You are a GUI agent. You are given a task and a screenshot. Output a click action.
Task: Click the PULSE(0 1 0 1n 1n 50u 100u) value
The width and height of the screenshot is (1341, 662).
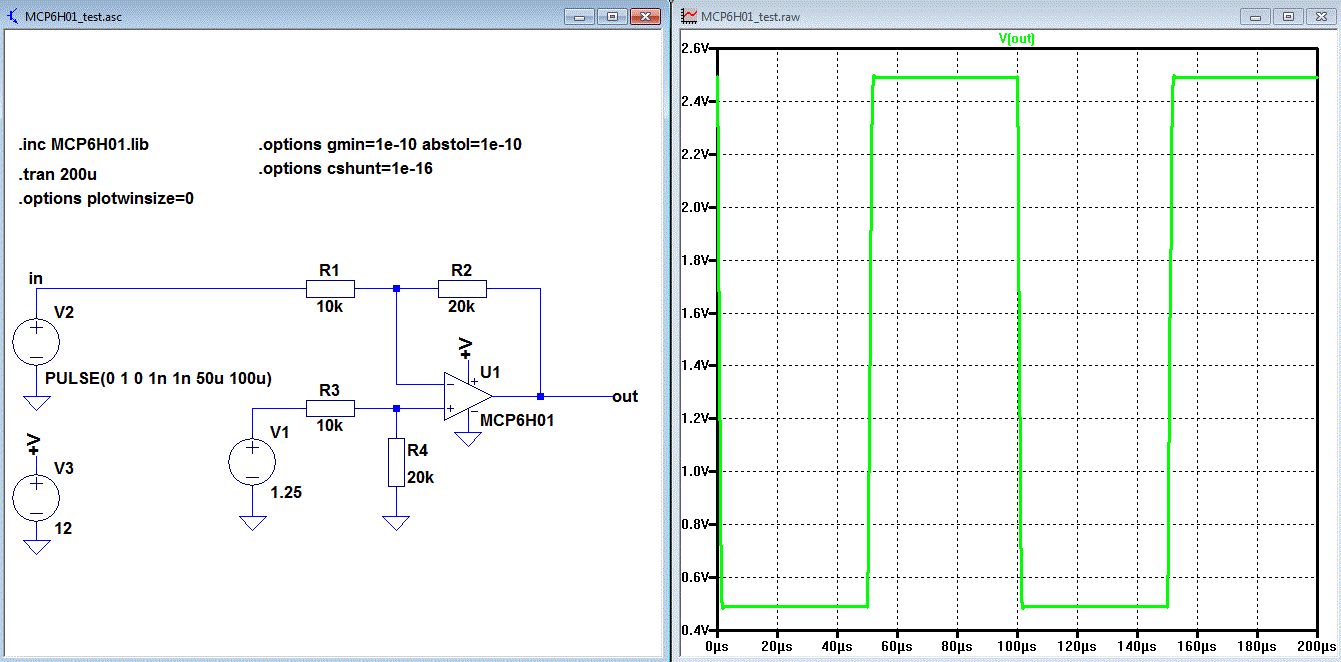[x=159, y=379]
